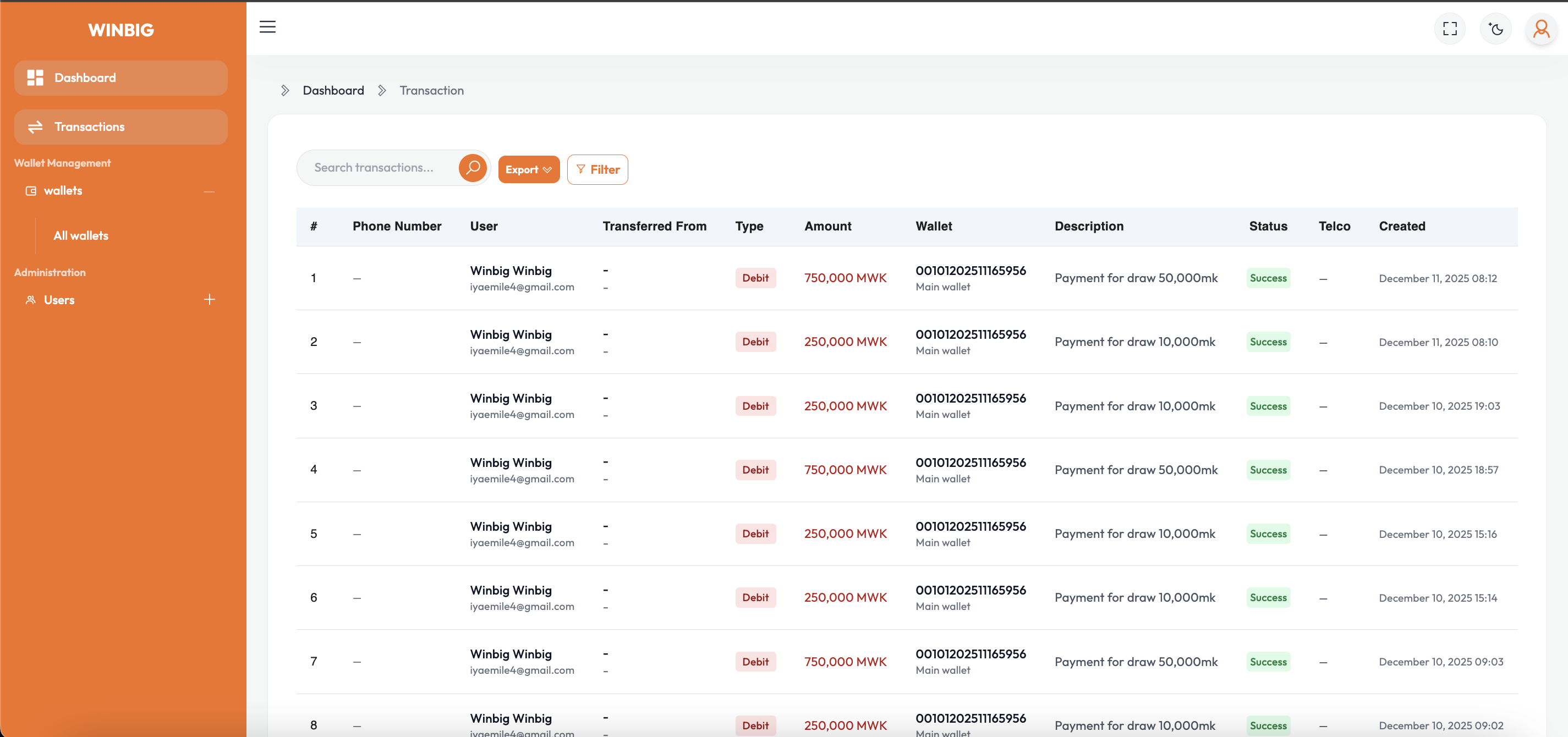
Task: Click the wallets icon in the sidebar
Action: click(30, 191)
